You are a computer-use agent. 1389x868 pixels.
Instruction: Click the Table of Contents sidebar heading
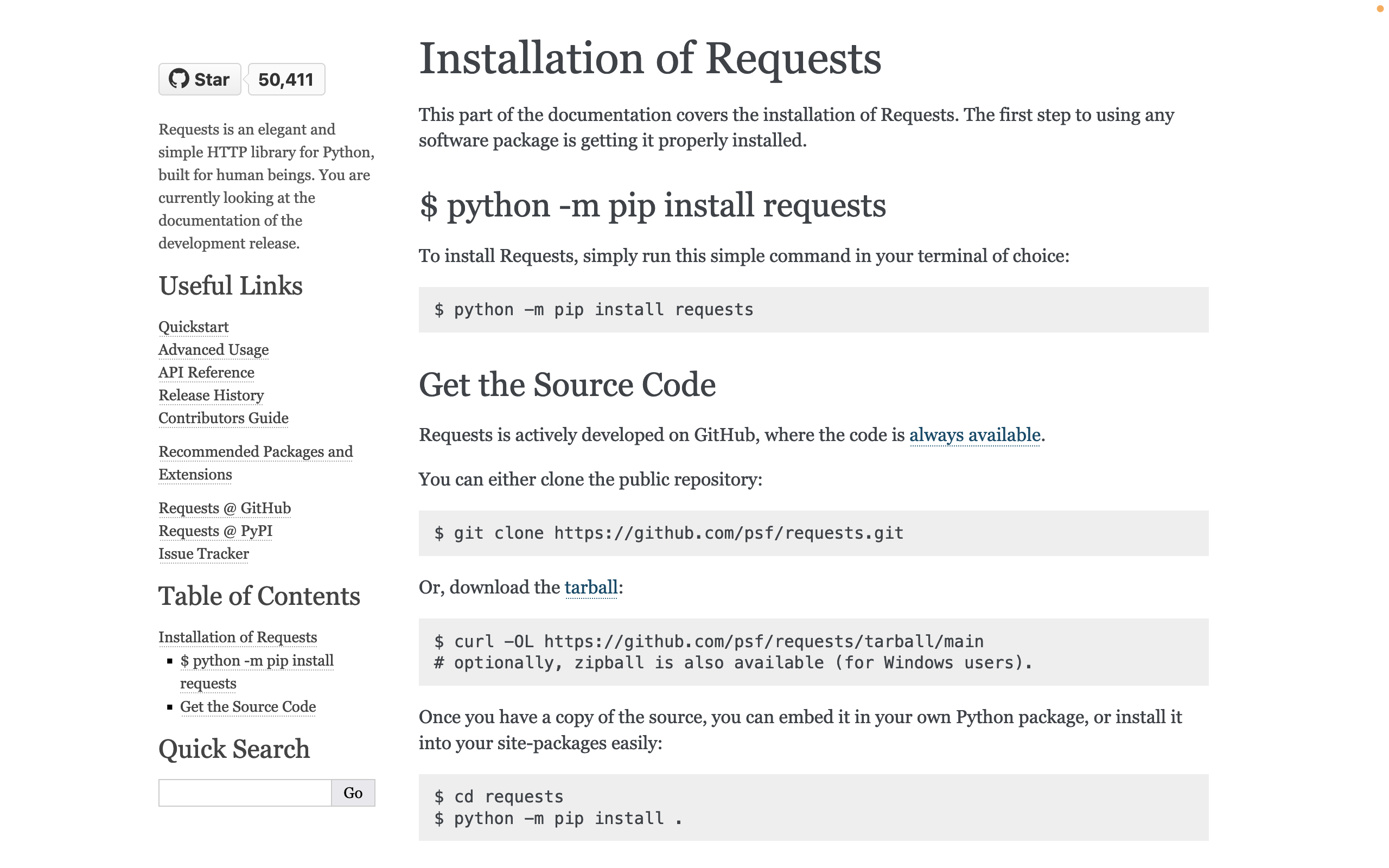tap(259, 596)
